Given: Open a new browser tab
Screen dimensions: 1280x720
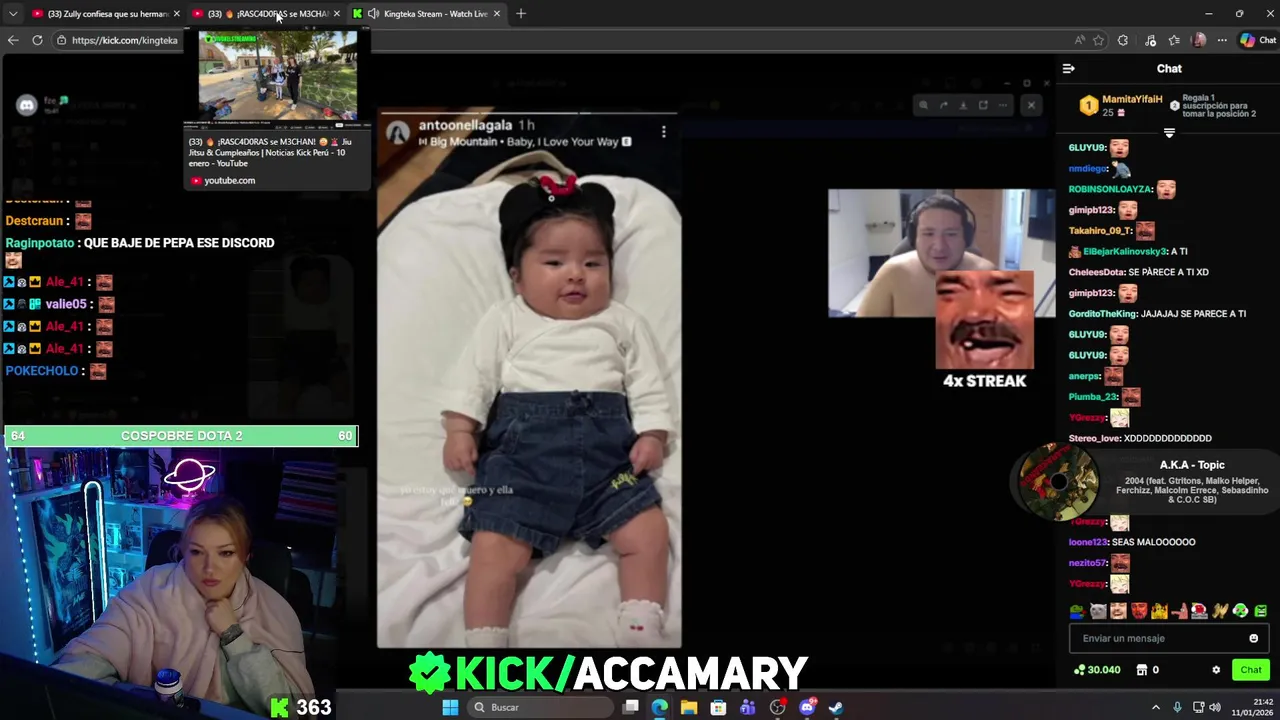Looking at the screenshot, I should (x=521, y=13).
